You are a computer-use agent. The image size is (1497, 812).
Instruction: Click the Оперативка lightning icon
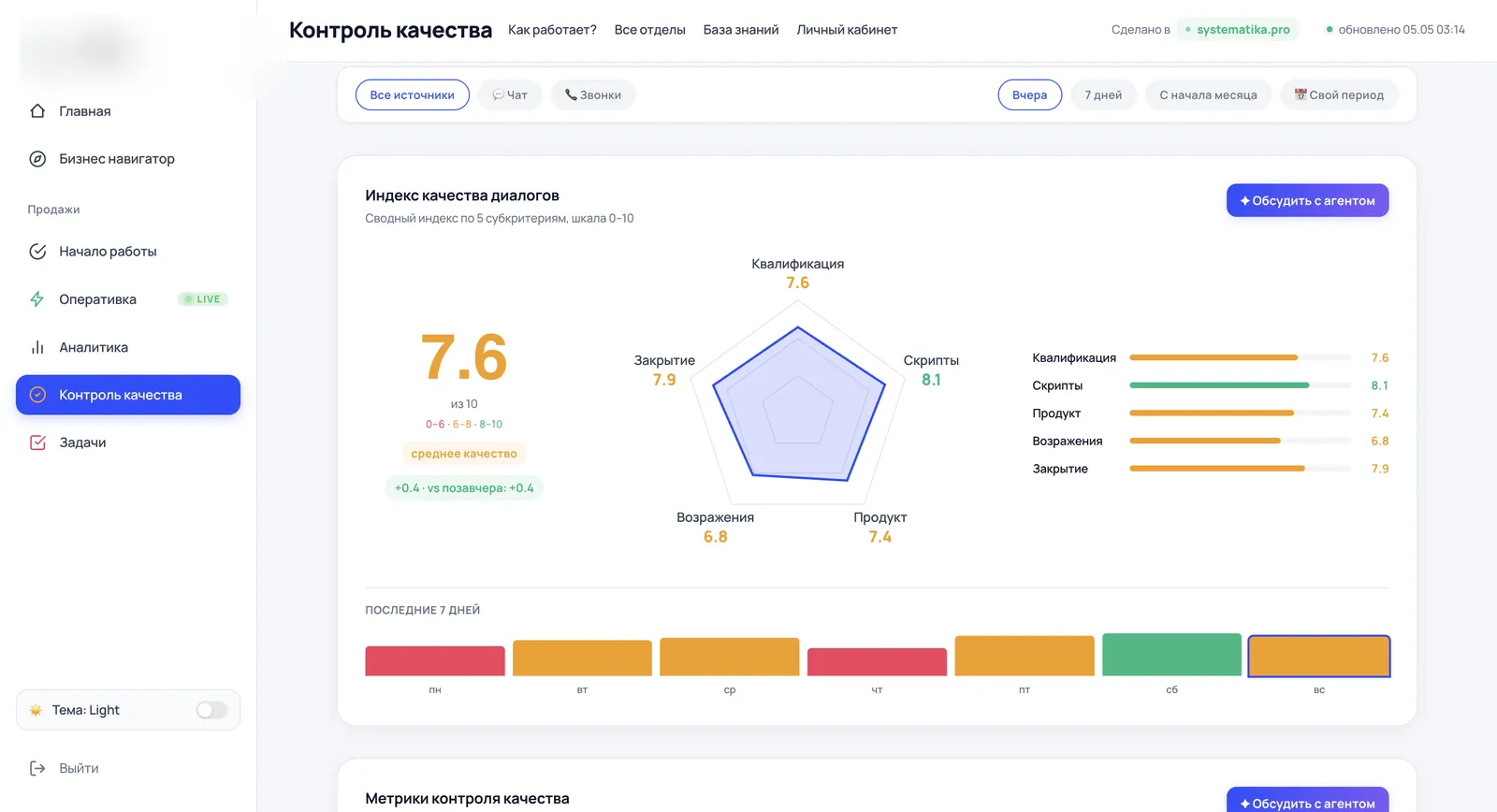point(37,299)
